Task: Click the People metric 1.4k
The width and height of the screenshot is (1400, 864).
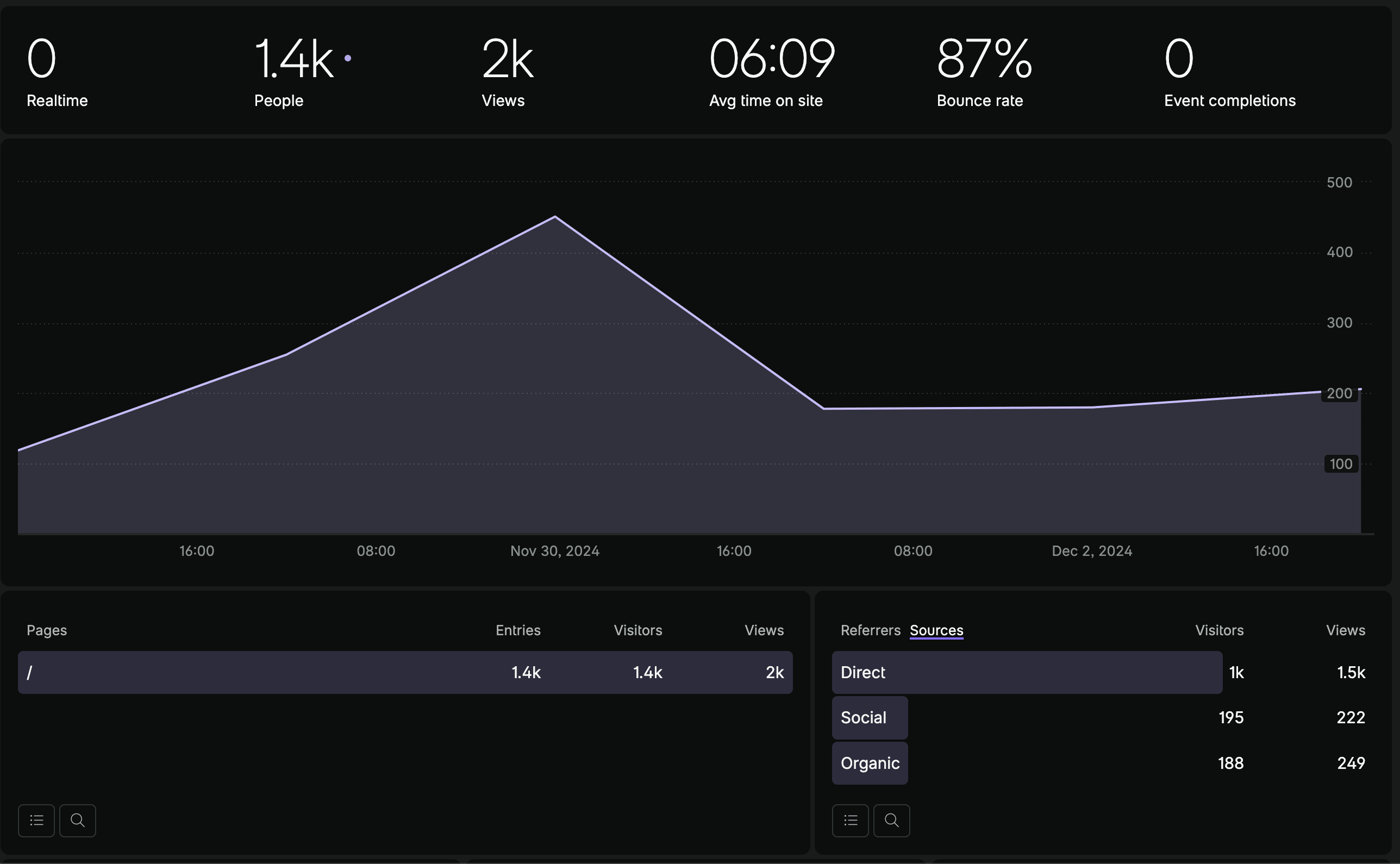Action: click(x=293, y=59)
